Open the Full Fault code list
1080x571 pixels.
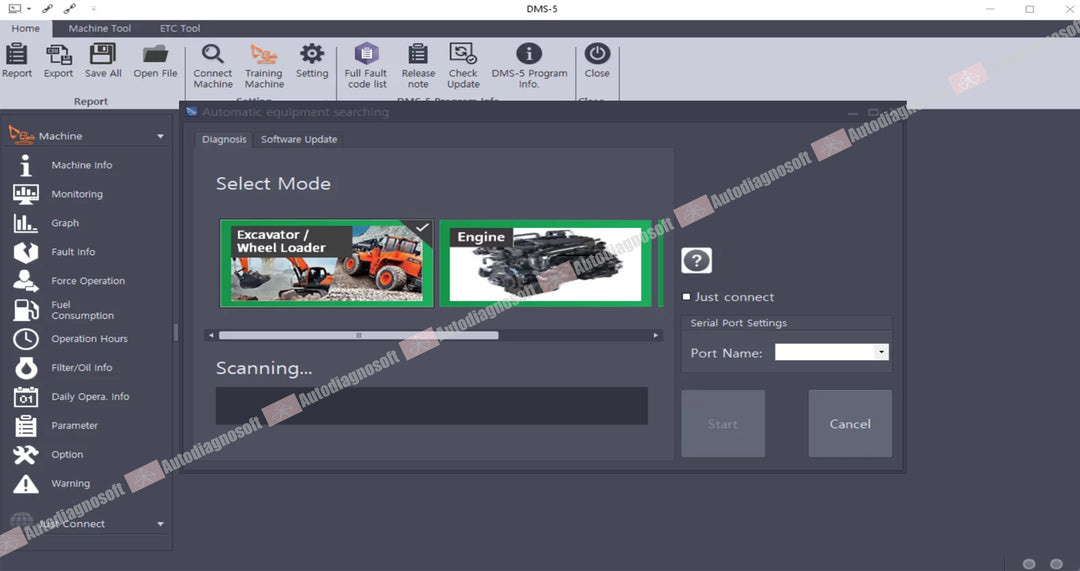click(x=366, y=66)
